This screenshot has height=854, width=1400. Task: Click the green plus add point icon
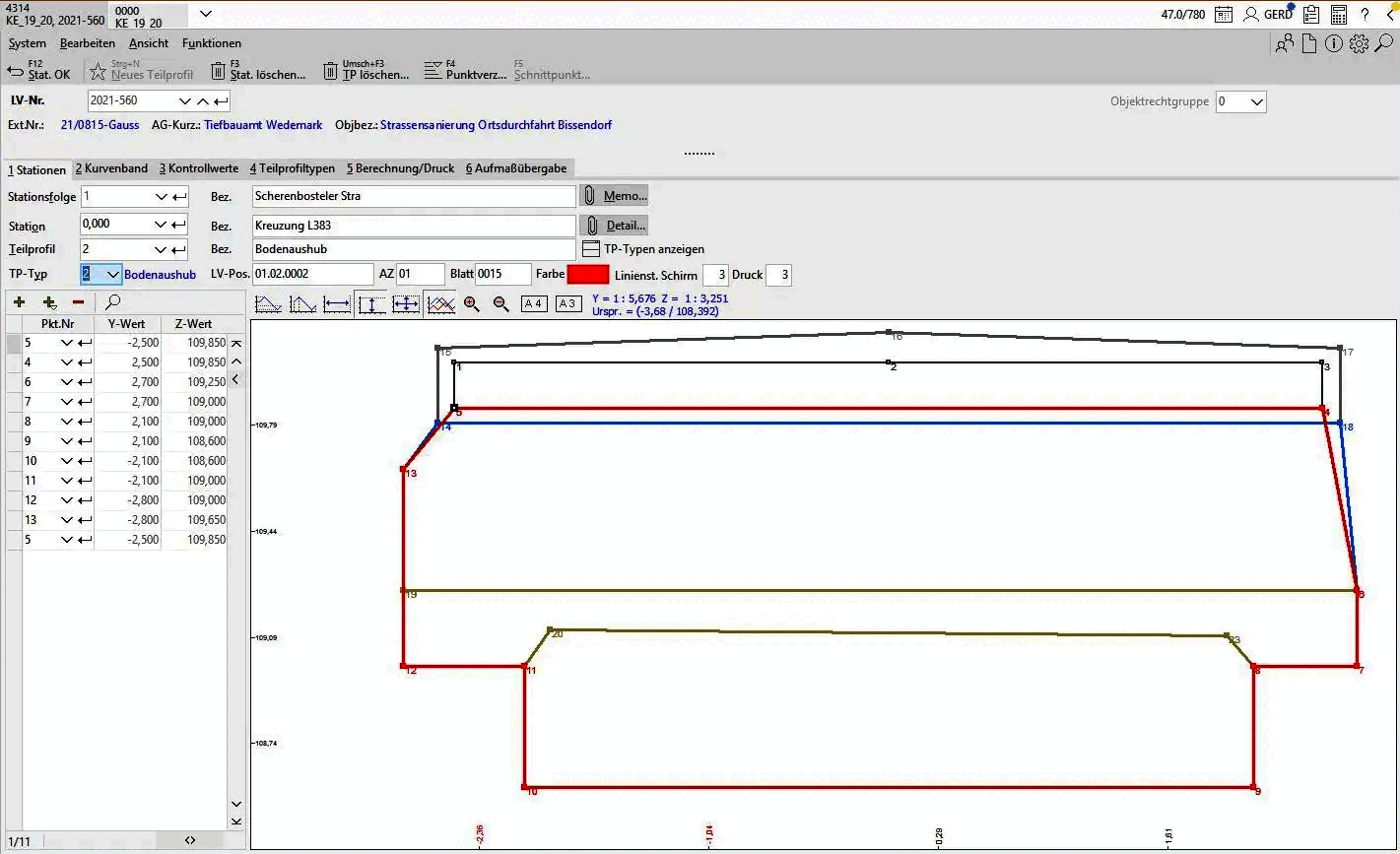click(19, 302)
